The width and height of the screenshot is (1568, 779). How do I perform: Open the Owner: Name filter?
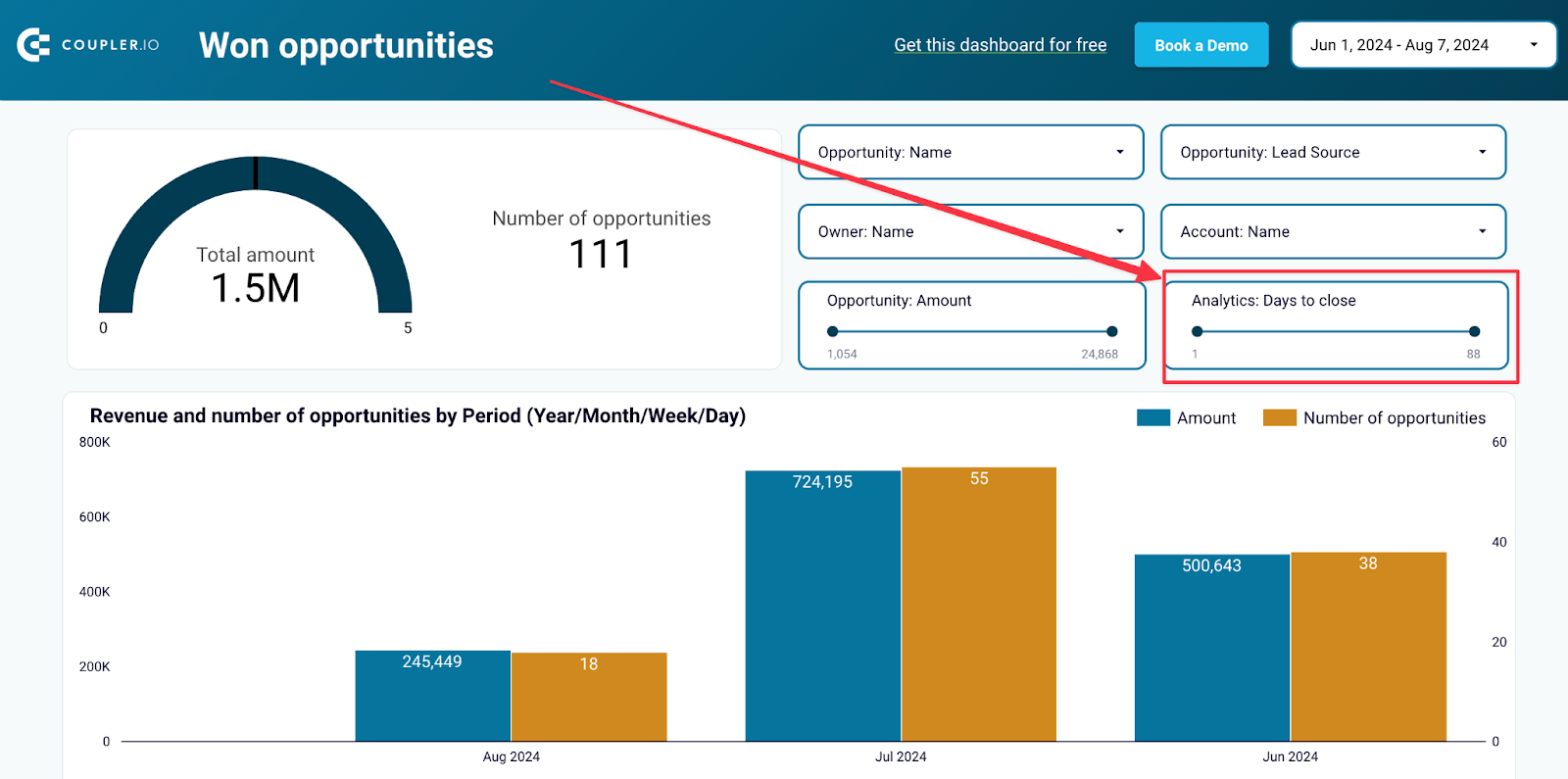click(971, 231)
